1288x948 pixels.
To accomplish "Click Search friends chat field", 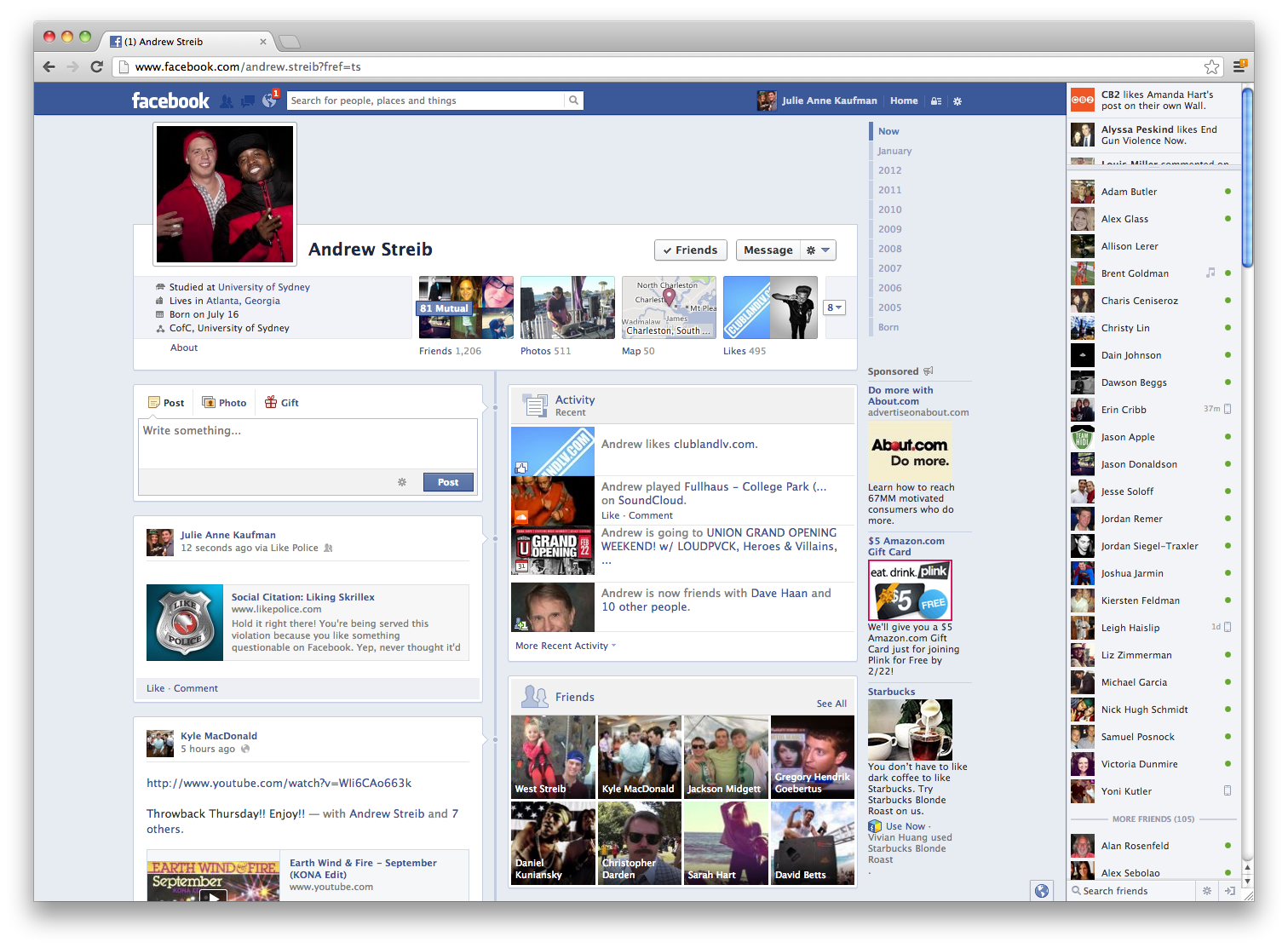I will click(x=1133, y=891).
